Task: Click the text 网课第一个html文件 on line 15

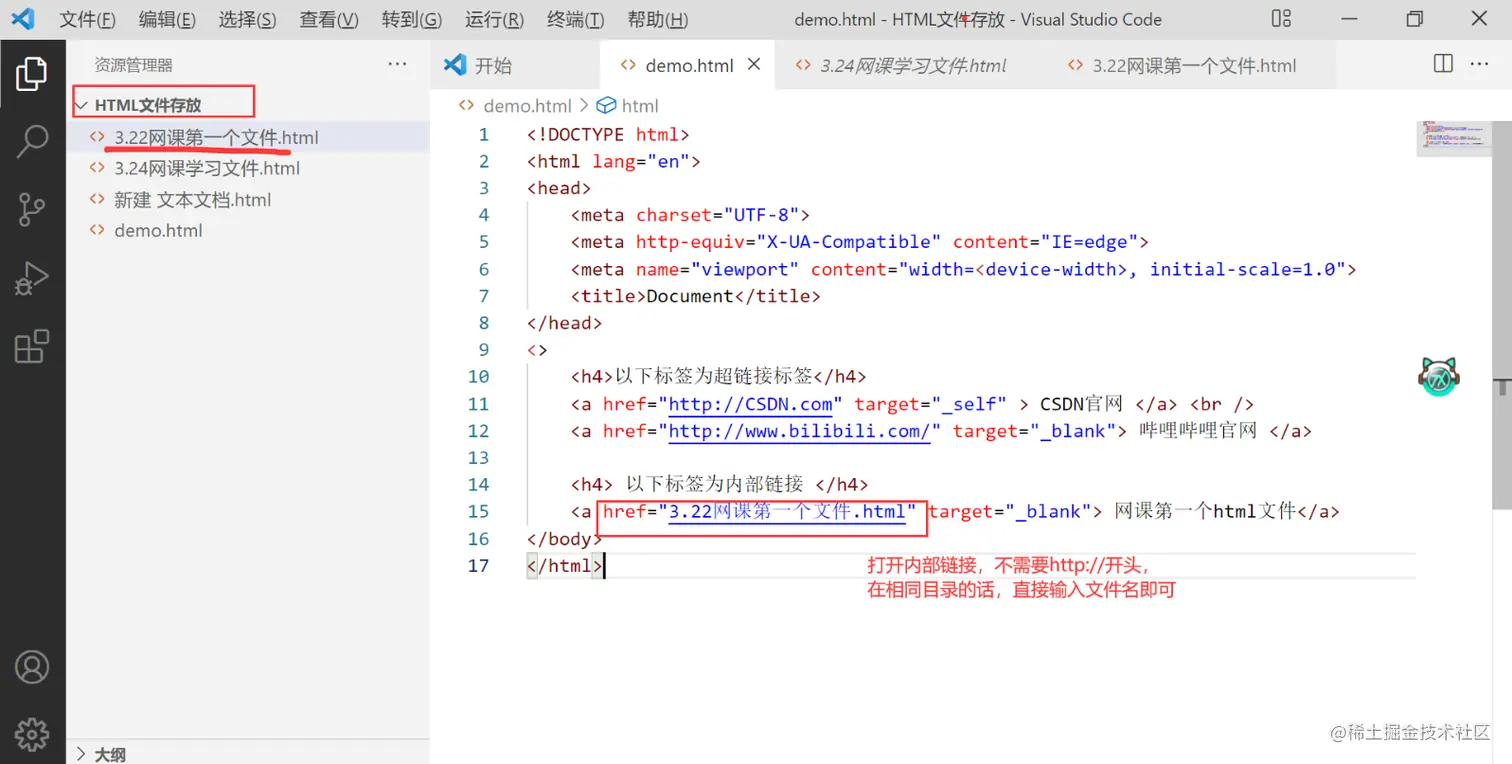Action: 1204,511
